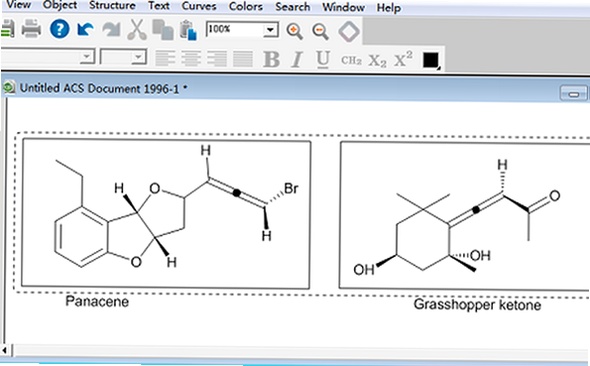The image size is (590, 366).
Task: Click the diamond-shaped toolbar icon
Action: [x=349, y=32]
